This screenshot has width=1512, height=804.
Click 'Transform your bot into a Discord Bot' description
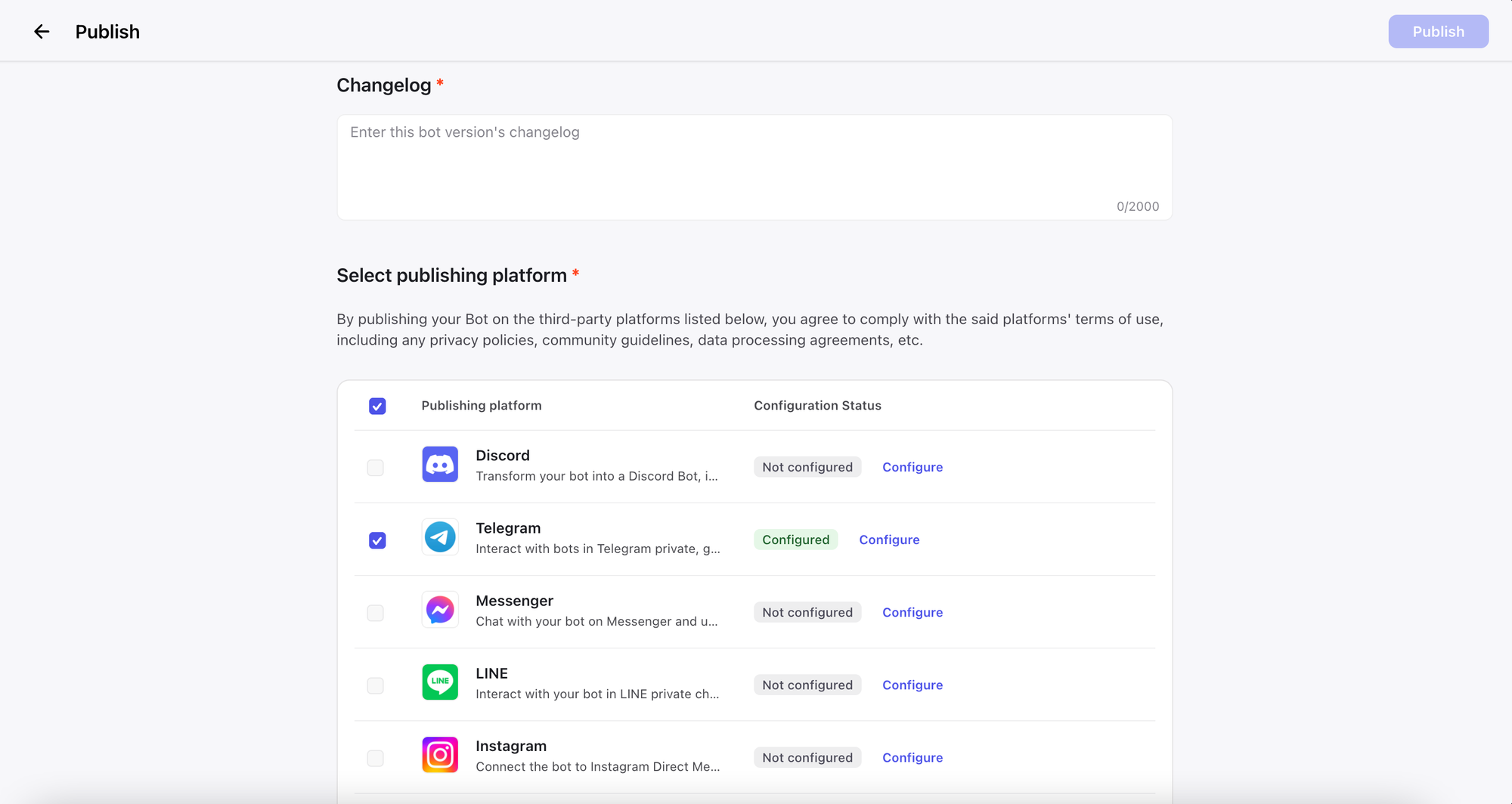596,476
